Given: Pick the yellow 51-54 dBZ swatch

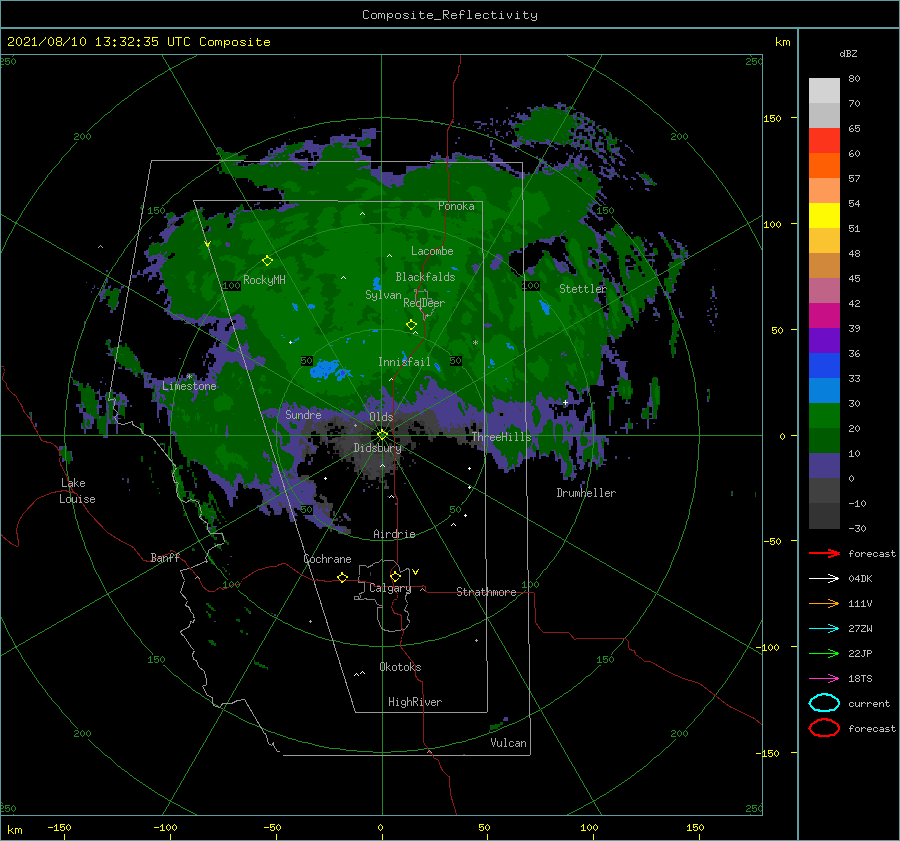Looking at the screenshot, I should pyautogui.click(x=824, y=216).
